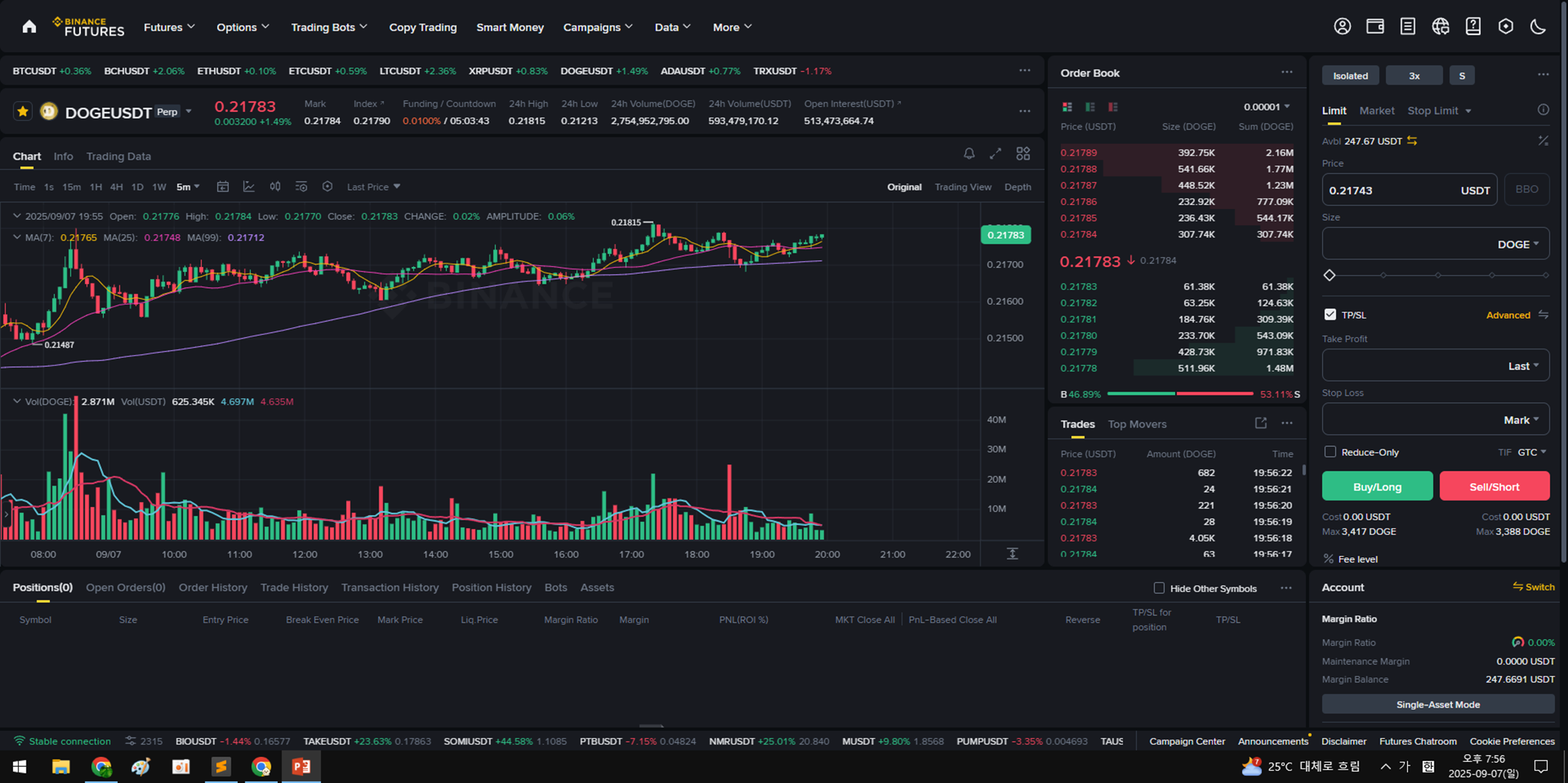Open the wallet icon in header
This screenshot has height=783, width=1568.
1375,26
